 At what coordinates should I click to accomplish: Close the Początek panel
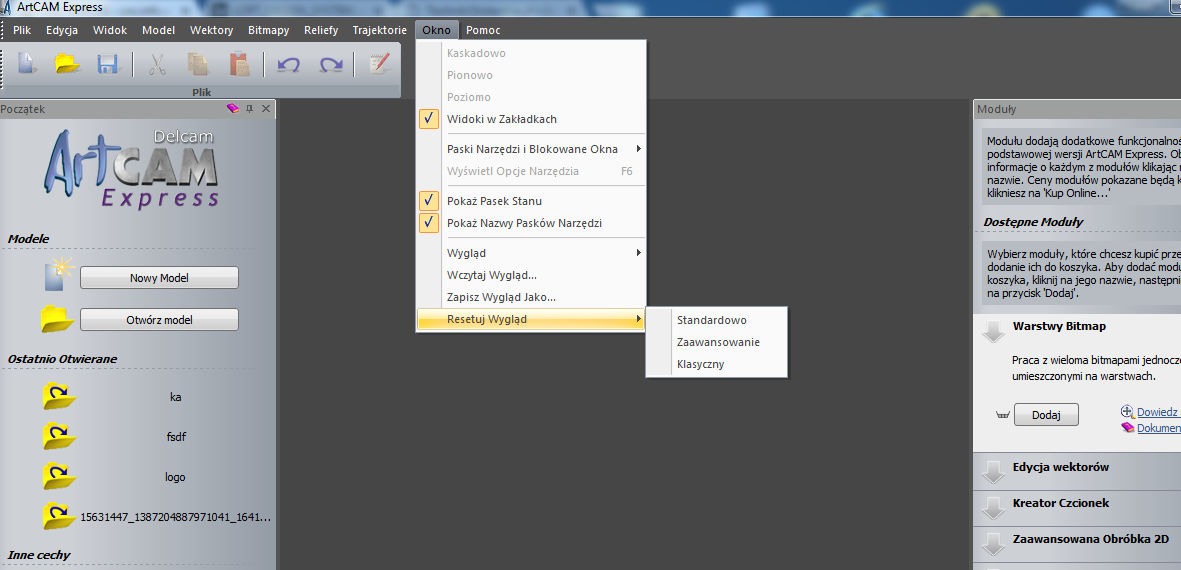point(265,109)
